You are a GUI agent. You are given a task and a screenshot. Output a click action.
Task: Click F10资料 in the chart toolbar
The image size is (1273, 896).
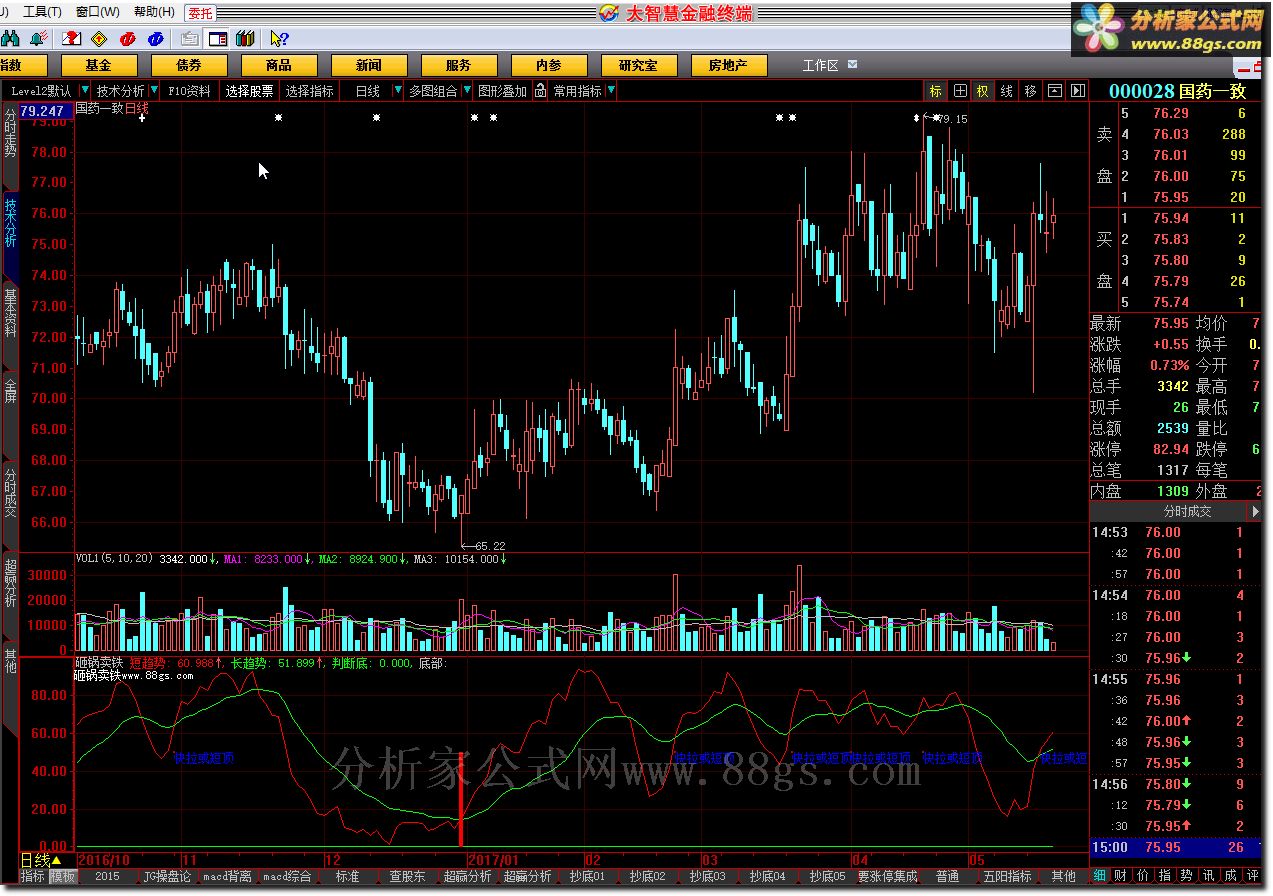point(190,91)
